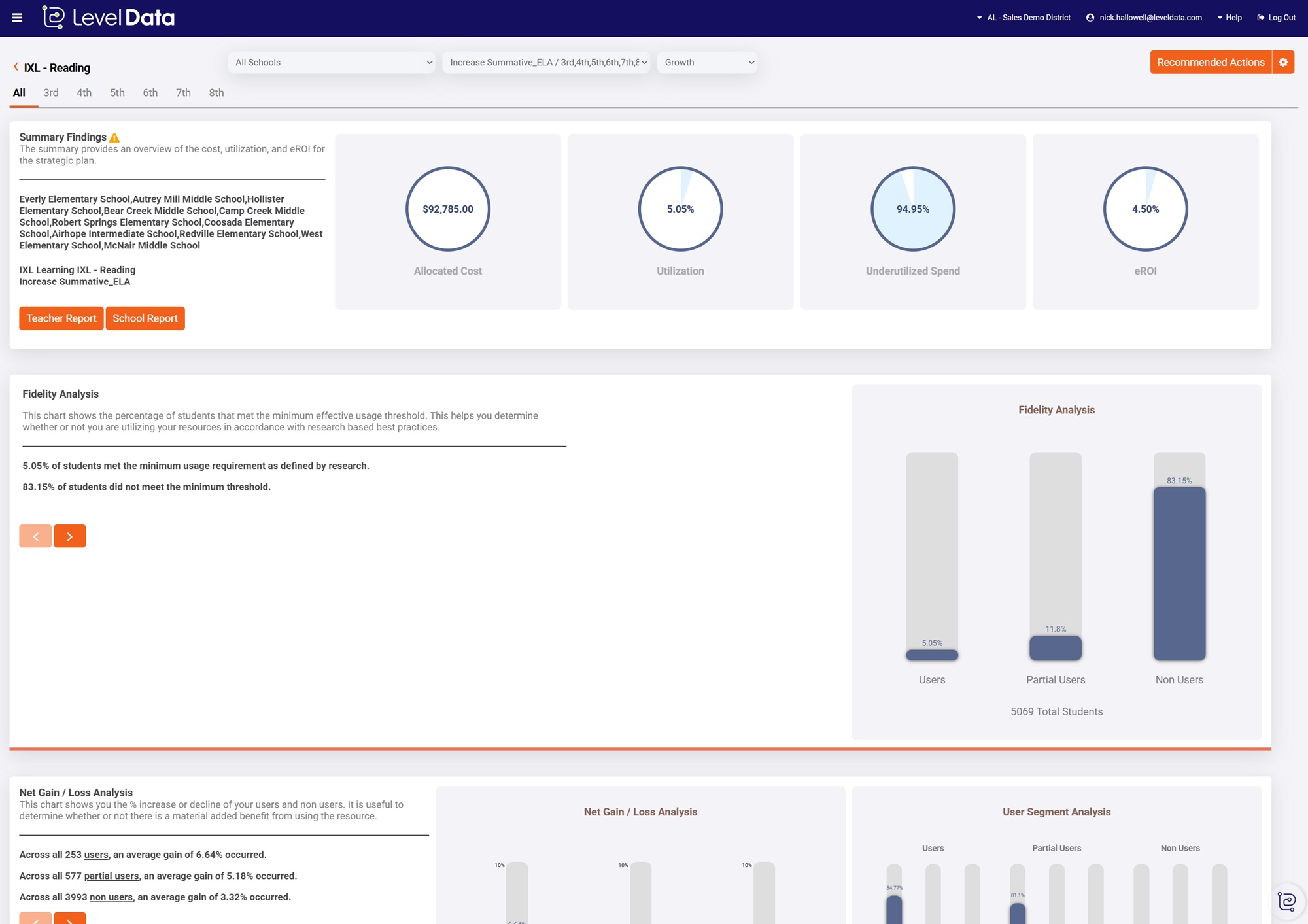Expand the Growth metric dropdown
Image resolution: width=1308 pixels, height=924 pixels.
click(708, 63)
